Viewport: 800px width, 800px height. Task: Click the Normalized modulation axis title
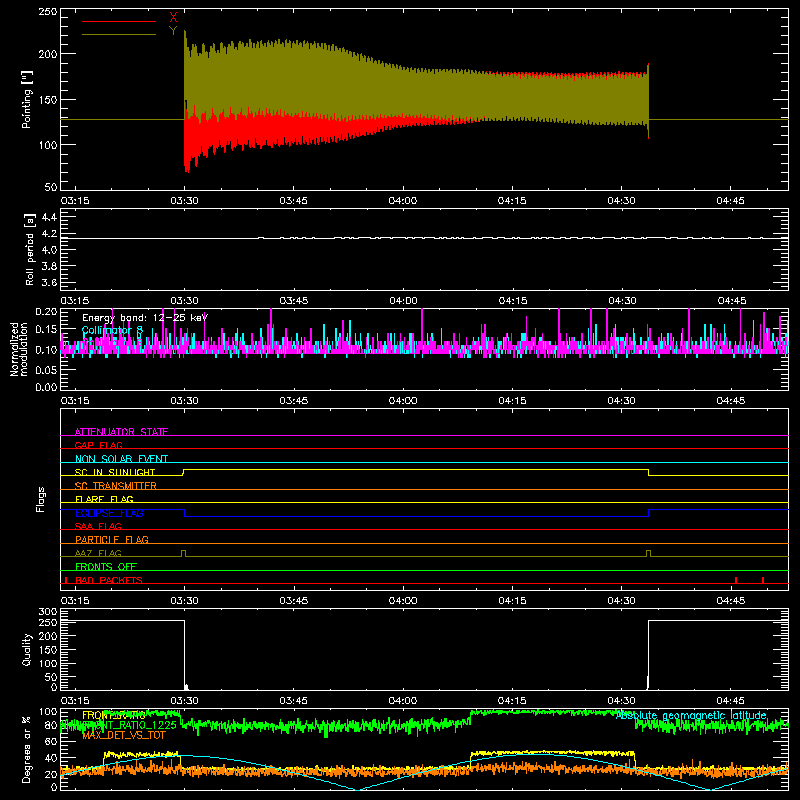pyautogui.click(x=19, y=349)
